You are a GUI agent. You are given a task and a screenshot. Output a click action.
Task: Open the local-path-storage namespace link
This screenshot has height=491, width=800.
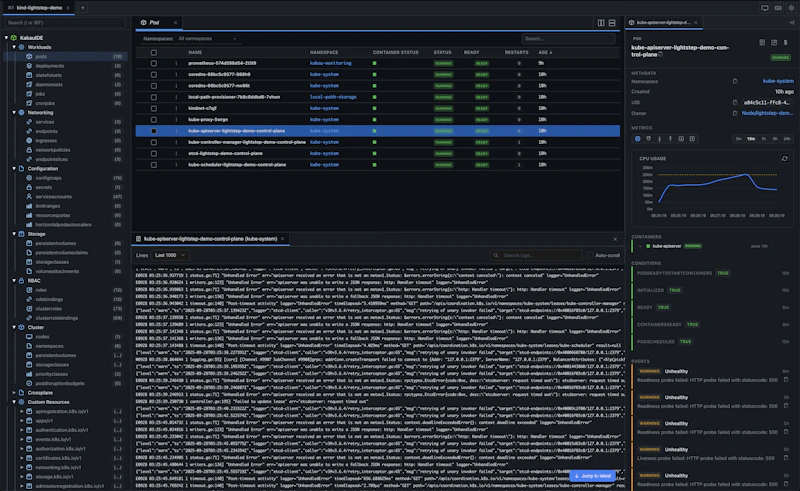333,97
